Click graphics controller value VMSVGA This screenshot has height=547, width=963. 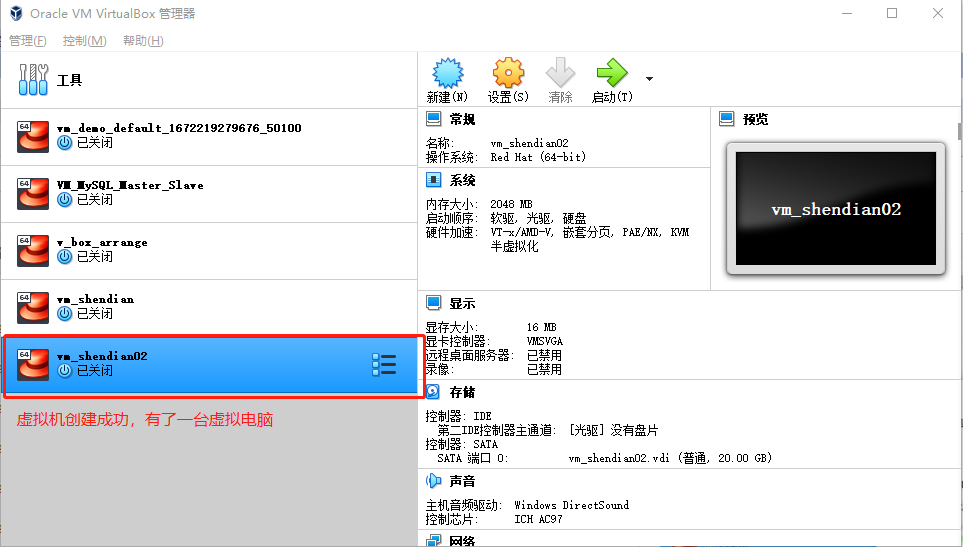(545, 341)
